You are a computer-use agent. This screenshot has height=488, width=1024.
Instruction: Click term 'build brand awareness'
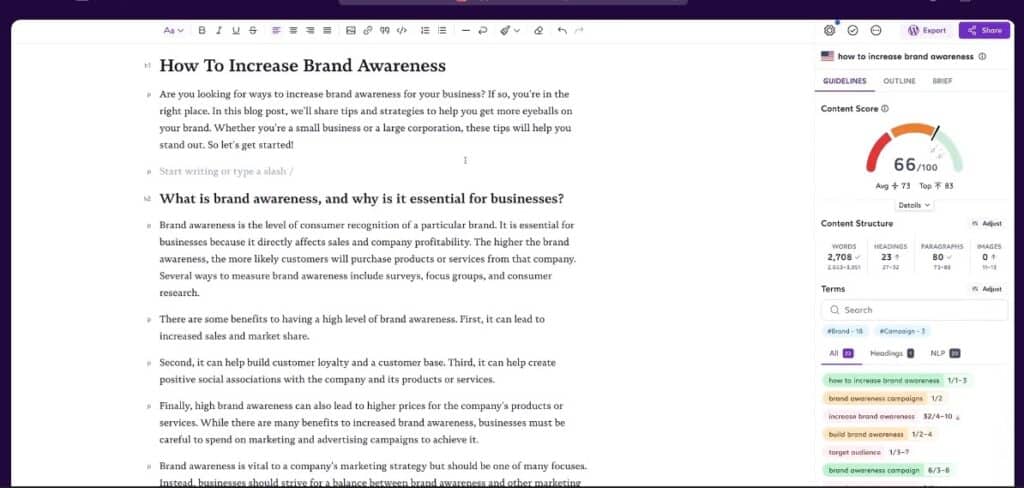pyautogui.click(x=865, y=434)
